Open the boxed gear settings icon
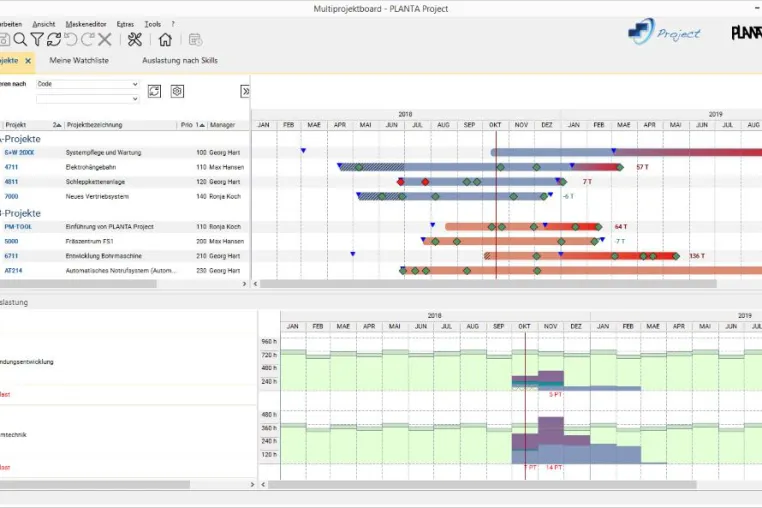 point(177,91)
